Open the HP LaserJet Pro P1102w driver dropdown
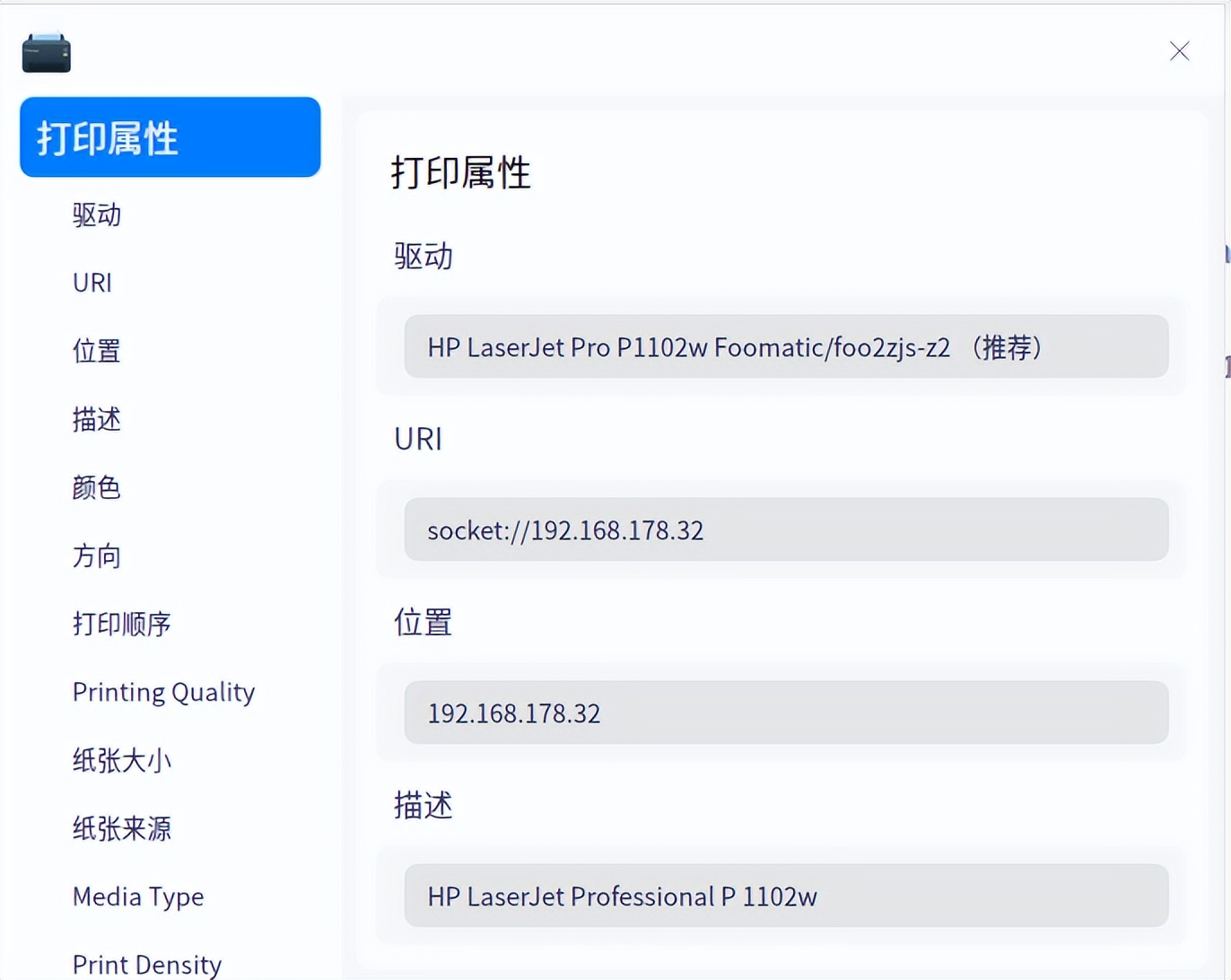 [787, 347]
